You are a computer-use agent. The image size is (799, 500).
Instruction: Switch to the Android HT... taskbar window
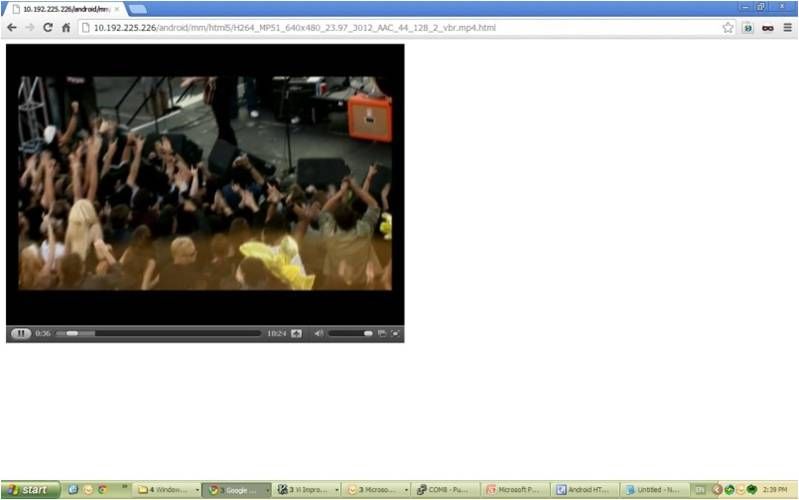[585, 490]
